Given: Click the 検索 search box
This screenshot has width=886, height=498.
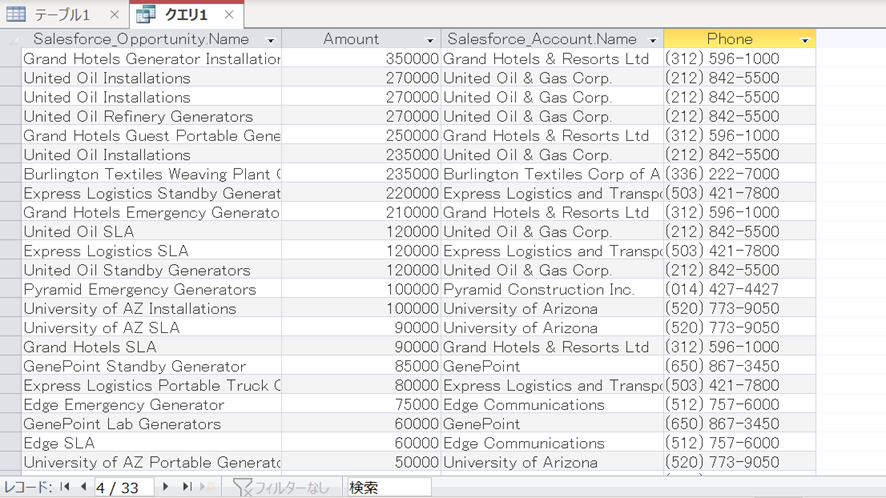Looking at the screenshot, I should click(x=389, y=487).
